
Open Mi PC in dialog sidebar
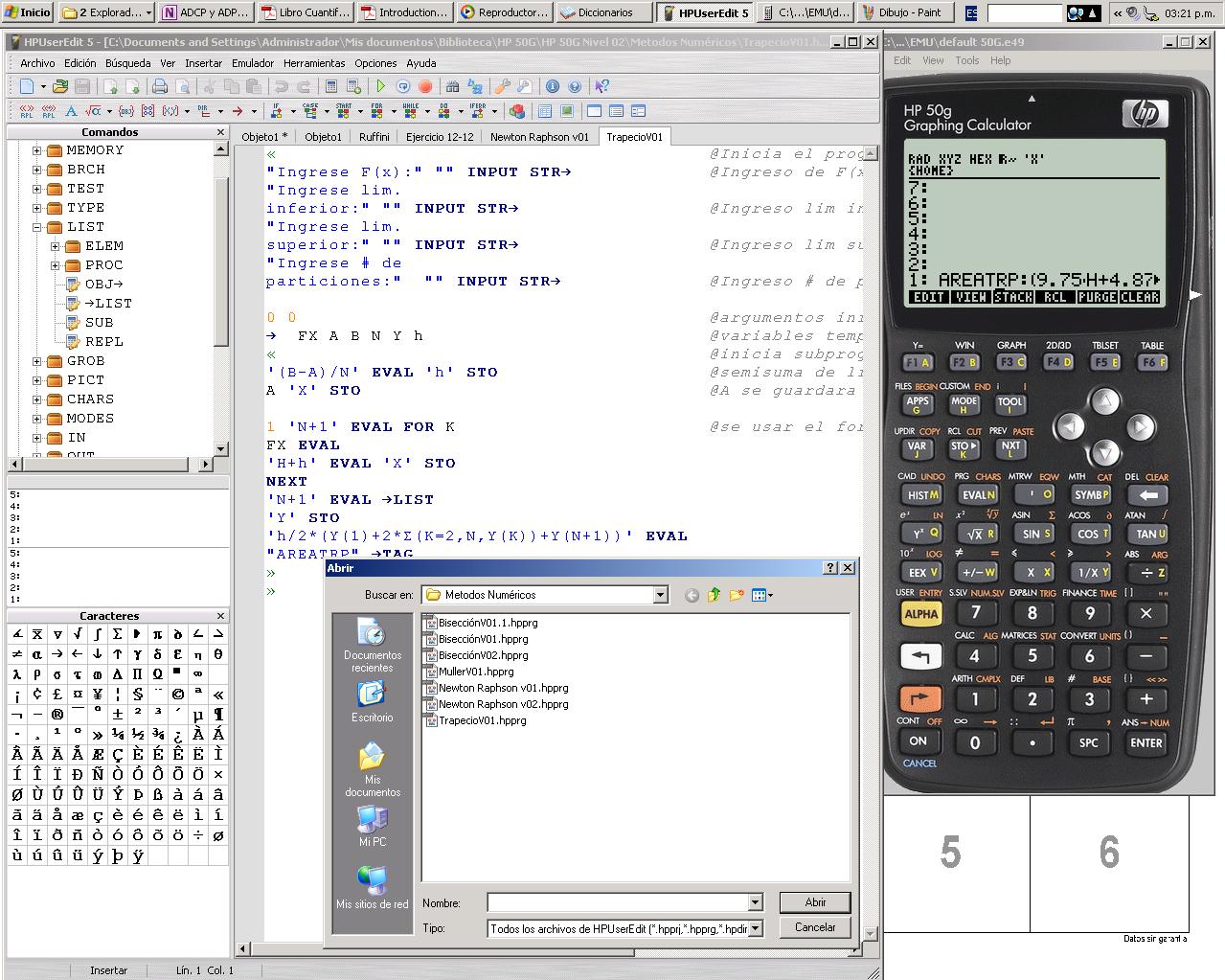pyautogui.click(x=372, y=826)
